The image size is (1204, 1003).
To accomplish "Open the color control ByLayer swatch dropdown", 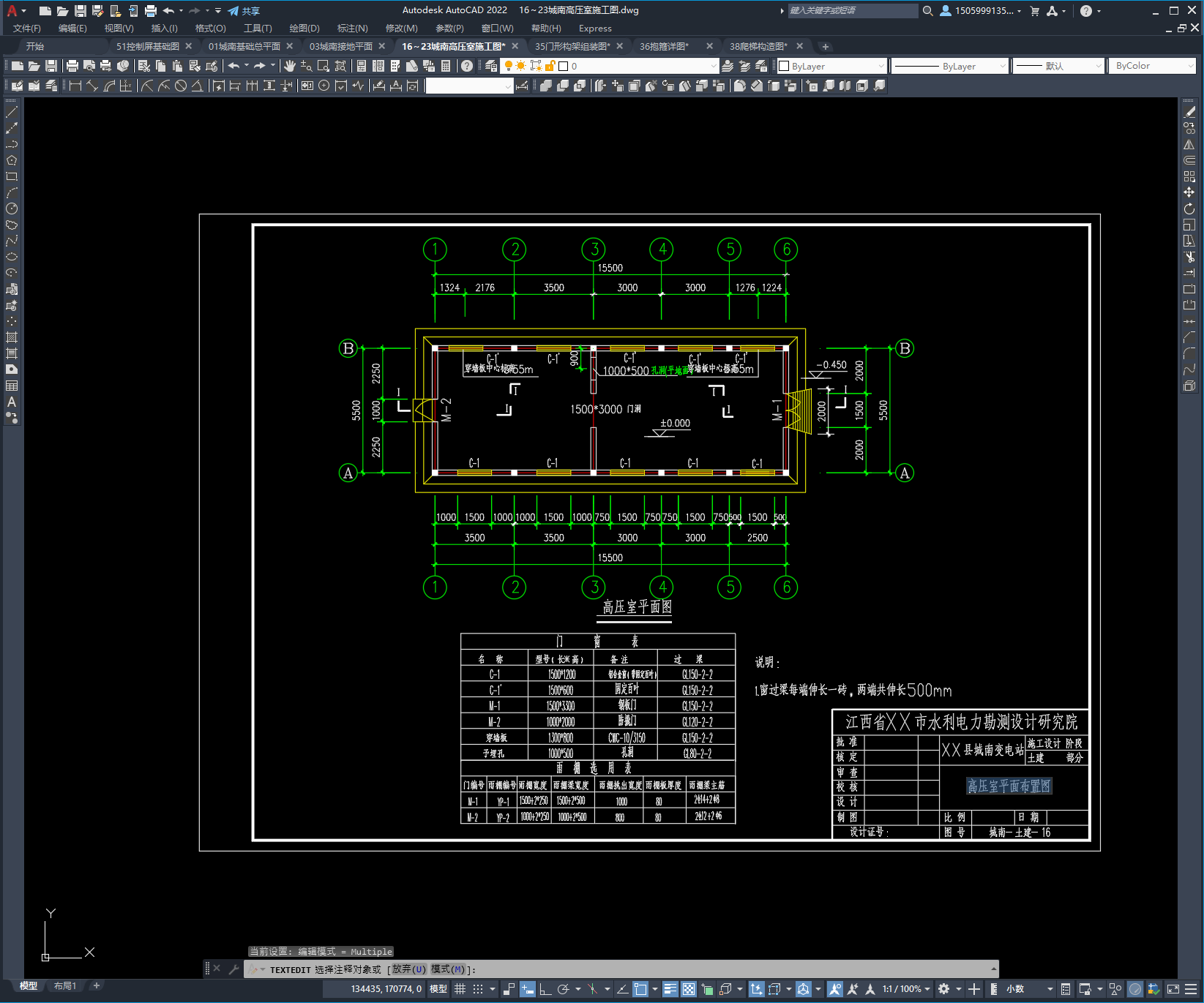I will (x=832, y=66).
